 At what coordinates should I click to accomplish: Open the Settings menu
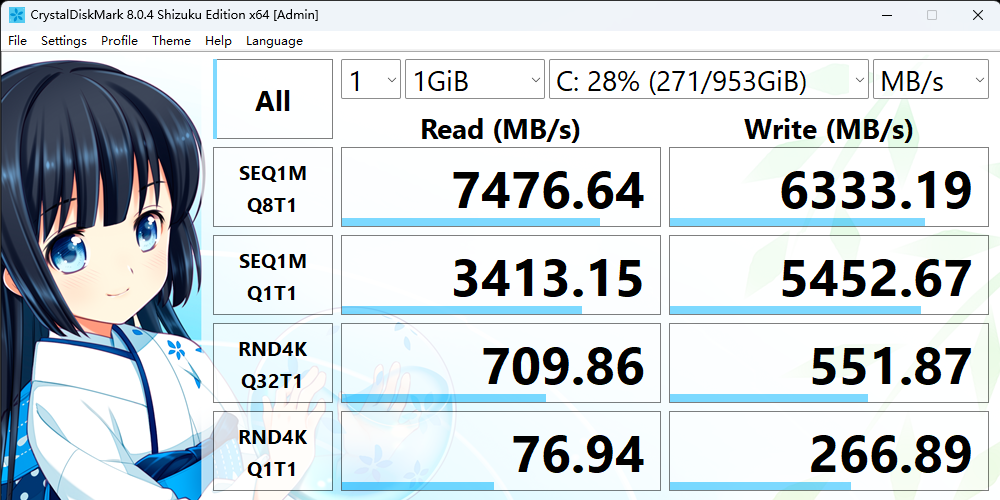[64, 41]
